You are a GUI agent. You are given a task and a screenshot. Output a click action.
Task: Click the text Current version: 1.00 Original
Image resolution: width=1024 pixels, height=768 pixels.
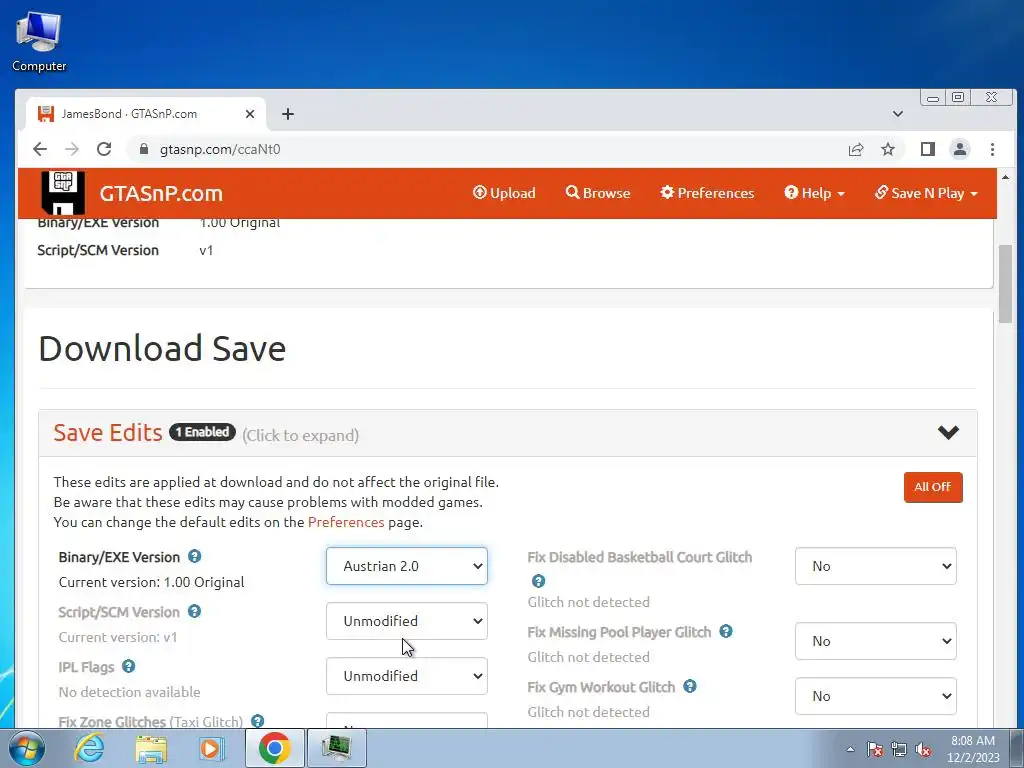coord(152,582)
